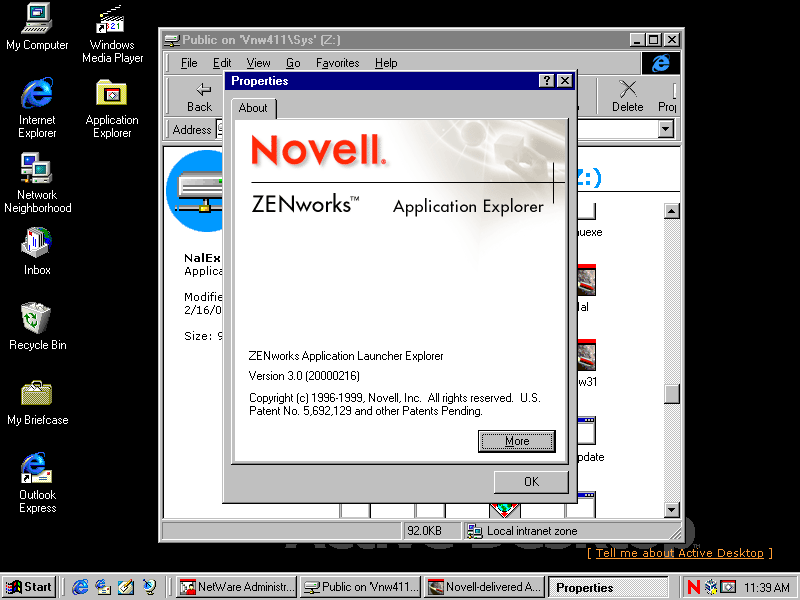
Task: Select the Windows Media Player desktop shortcut
Action: tap(112, 34)
